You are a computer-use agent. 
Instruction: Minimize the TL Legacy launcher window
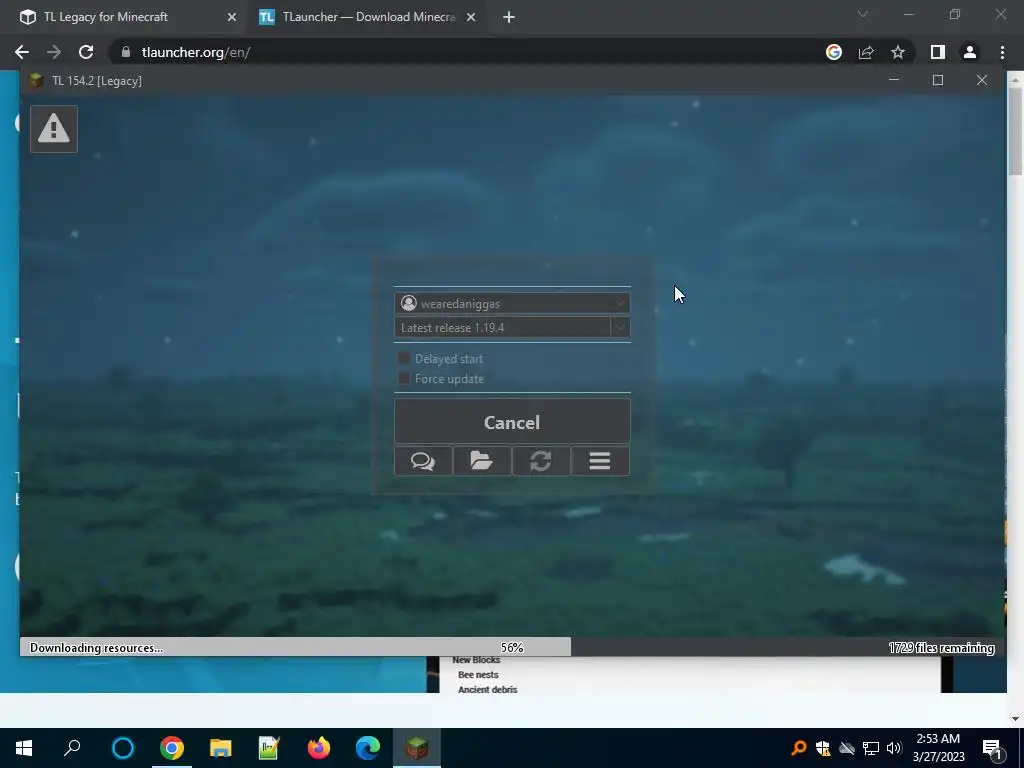[x=894, y=80]
